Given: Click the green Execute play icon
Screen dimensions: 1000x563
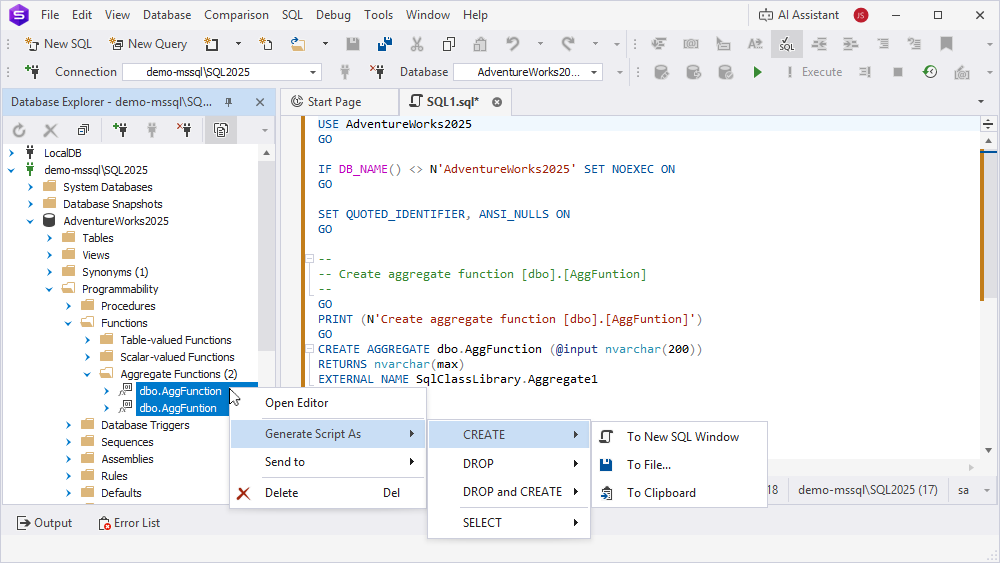Looking at the screenshot, I should (757, 72).
